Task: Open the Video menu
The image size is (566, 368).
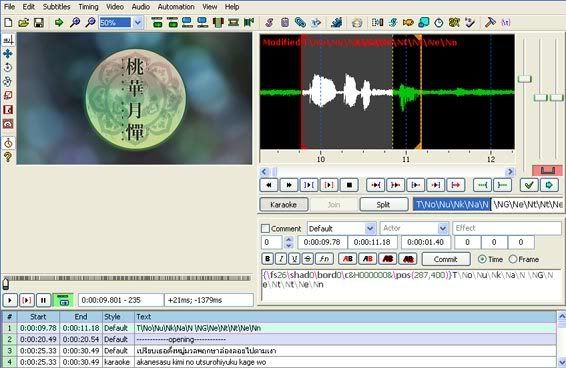Action: pyautogui.click(x=115, y=7)
